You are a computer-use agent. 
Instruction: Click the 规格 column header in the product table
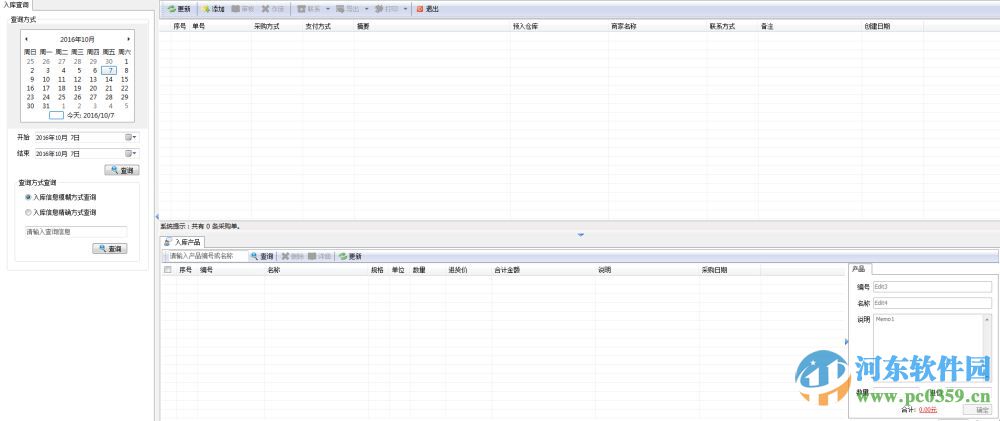point(378,270)
